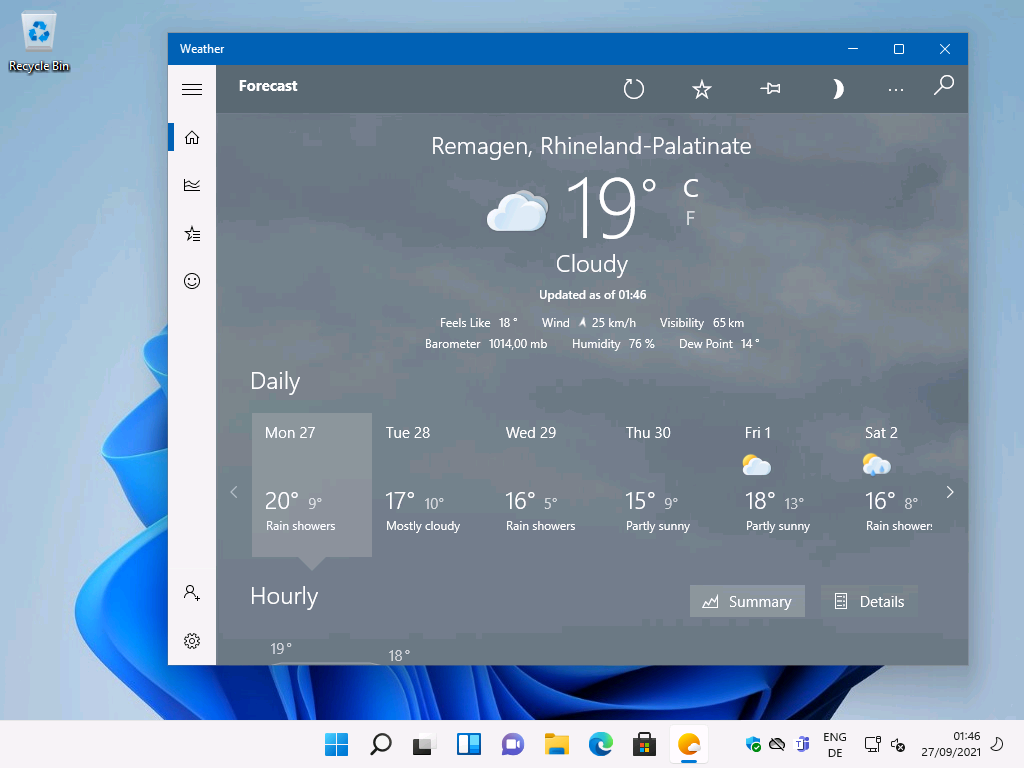Open the location search

[944, 86]
